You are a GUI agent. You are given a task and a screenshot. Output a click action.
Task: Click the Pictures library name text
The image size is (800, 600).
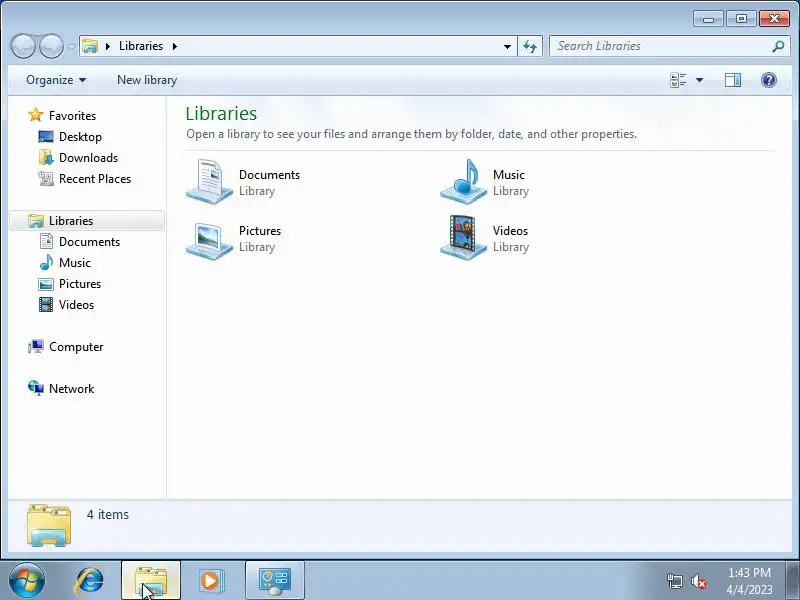tap(260, 231)
